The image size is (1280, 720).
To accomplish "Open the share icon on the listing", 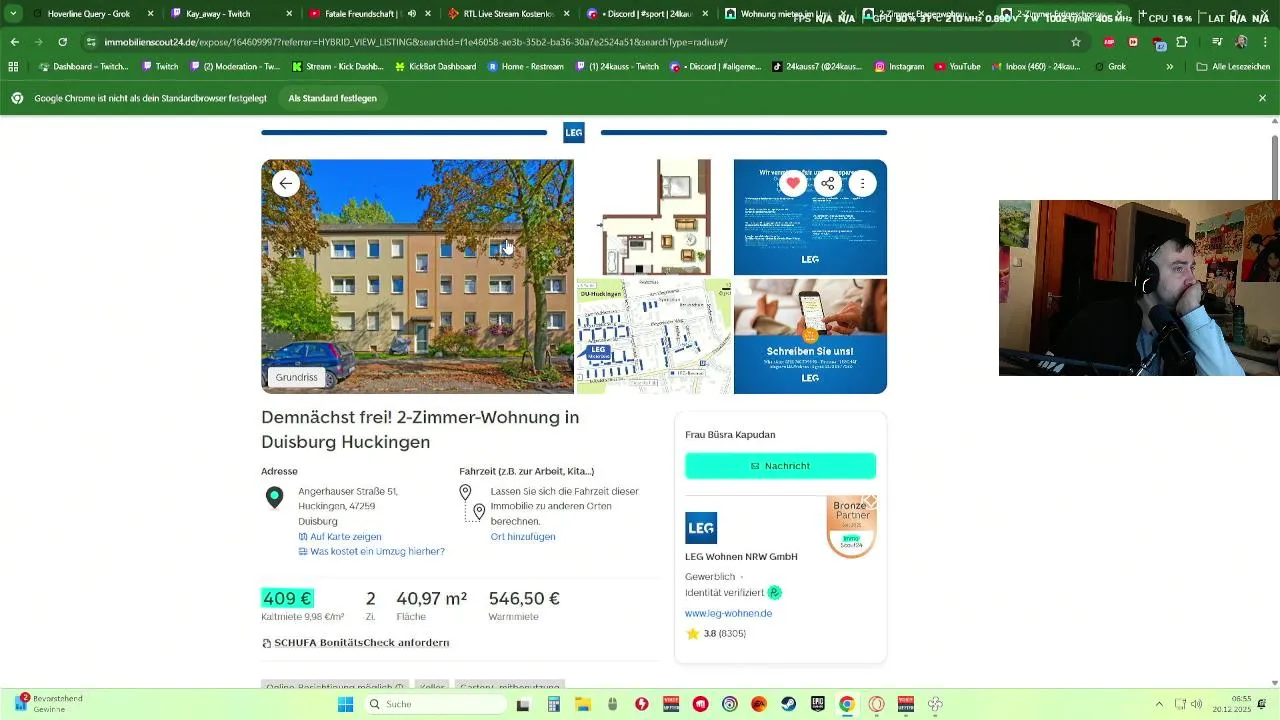I will coord(828,183).
